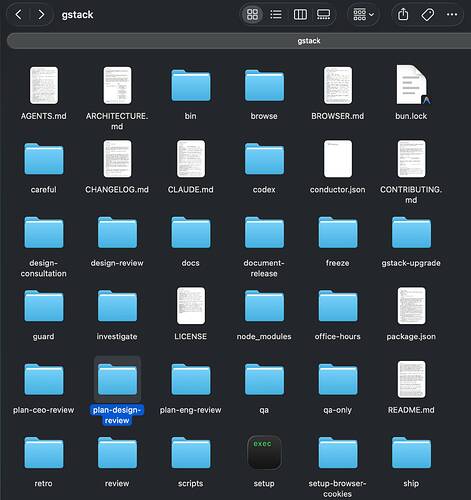This screenshot has height=500, width=471.
Task: Select the scripts folder icon
Action: (x=191, y=453)
